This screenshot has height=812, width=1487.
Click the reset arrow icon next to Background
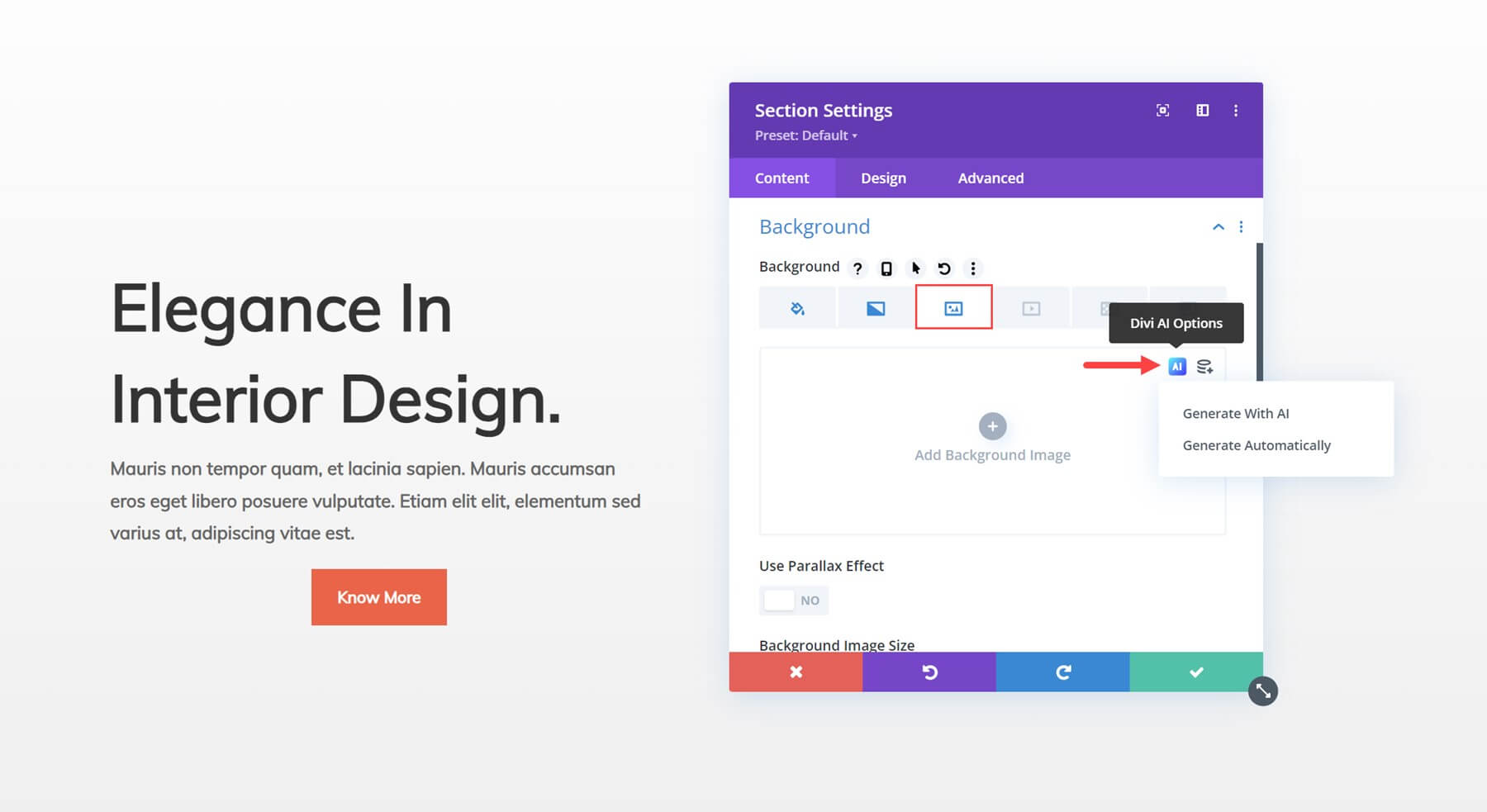coord(944,268)
